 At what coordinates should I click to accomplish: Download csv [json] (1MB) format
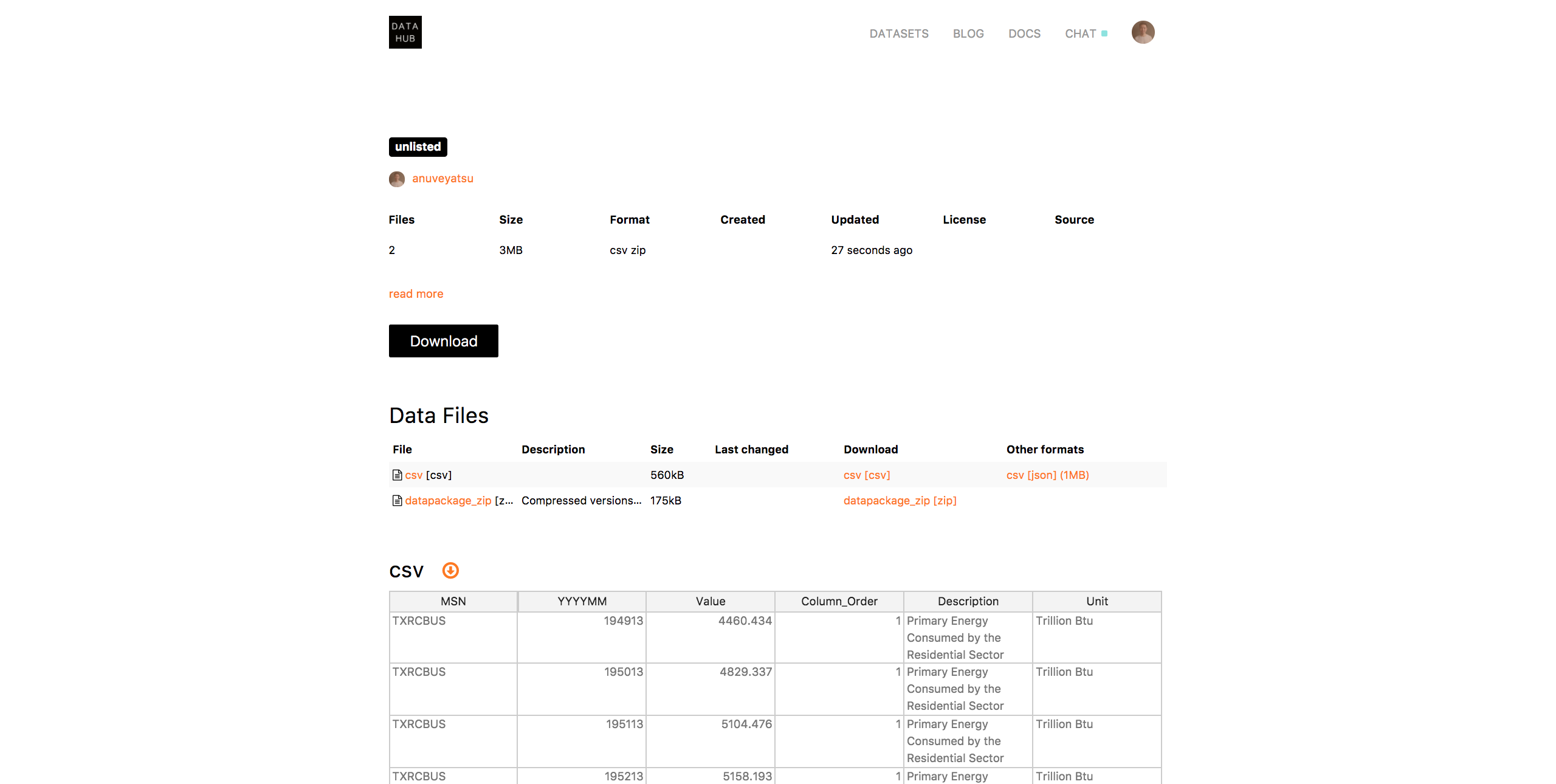pyautogui.click(x=1048, y=475)
